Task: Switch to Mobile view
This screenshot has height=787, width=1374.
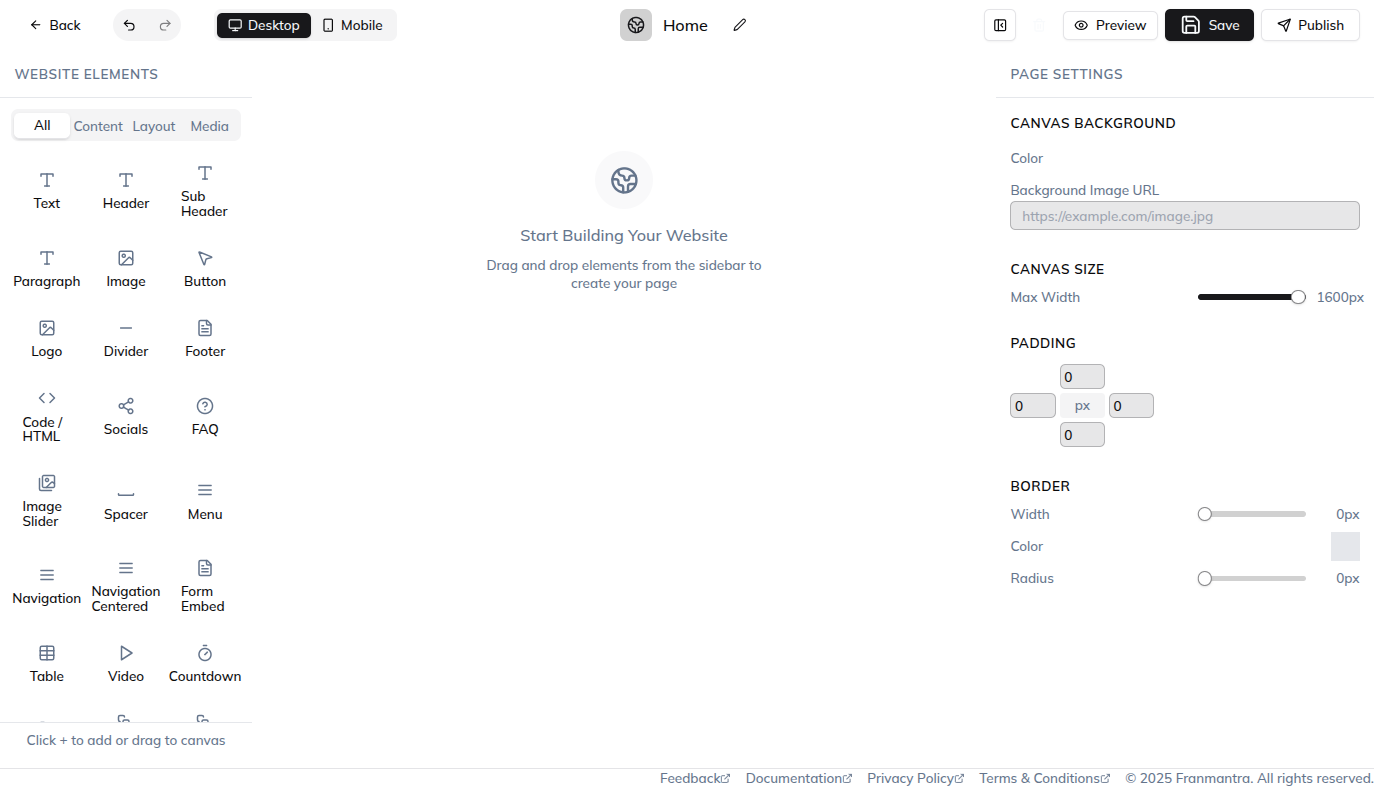Action: click(353, 25)
